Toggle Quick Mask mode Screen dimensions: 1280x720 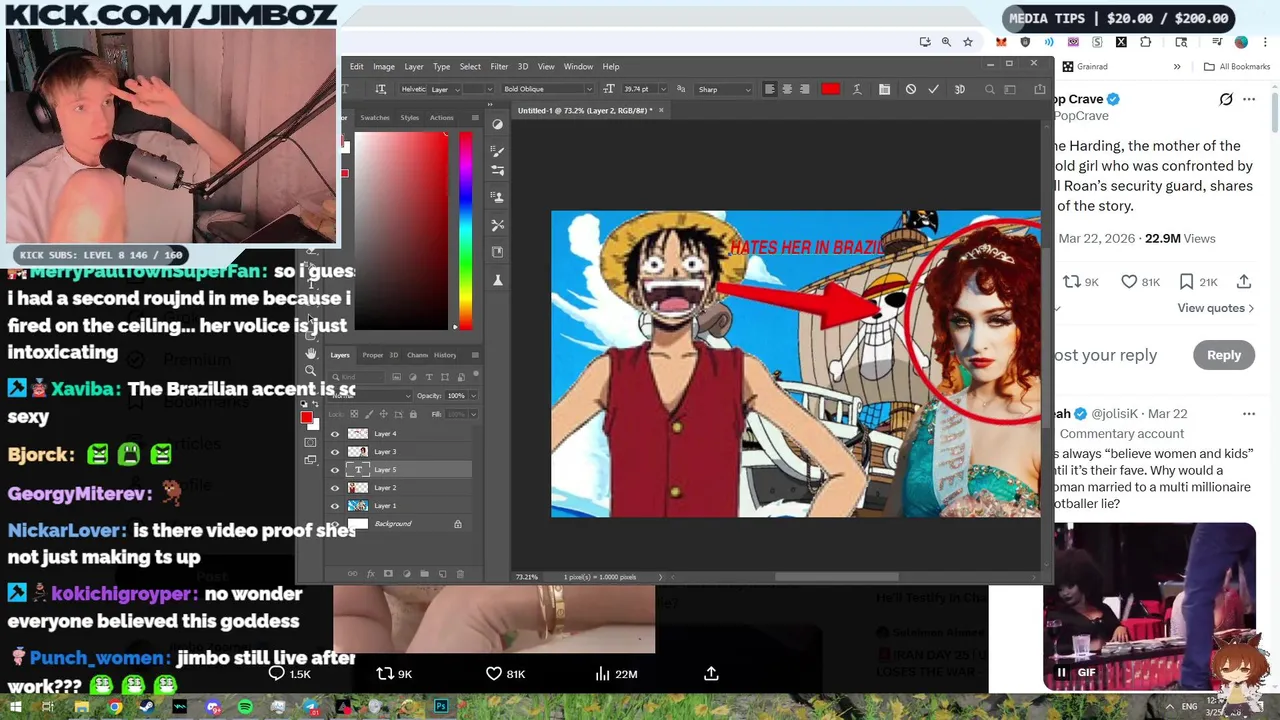(x=310, y=441)
